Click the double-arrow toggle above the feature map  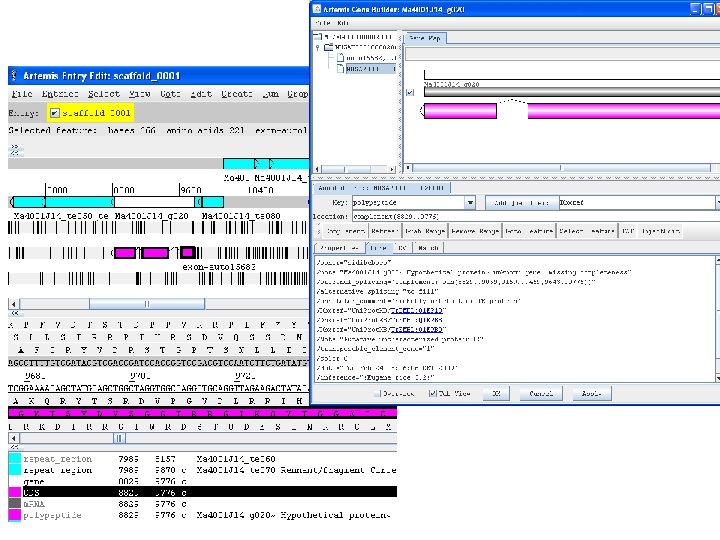(x=15, y=149)
